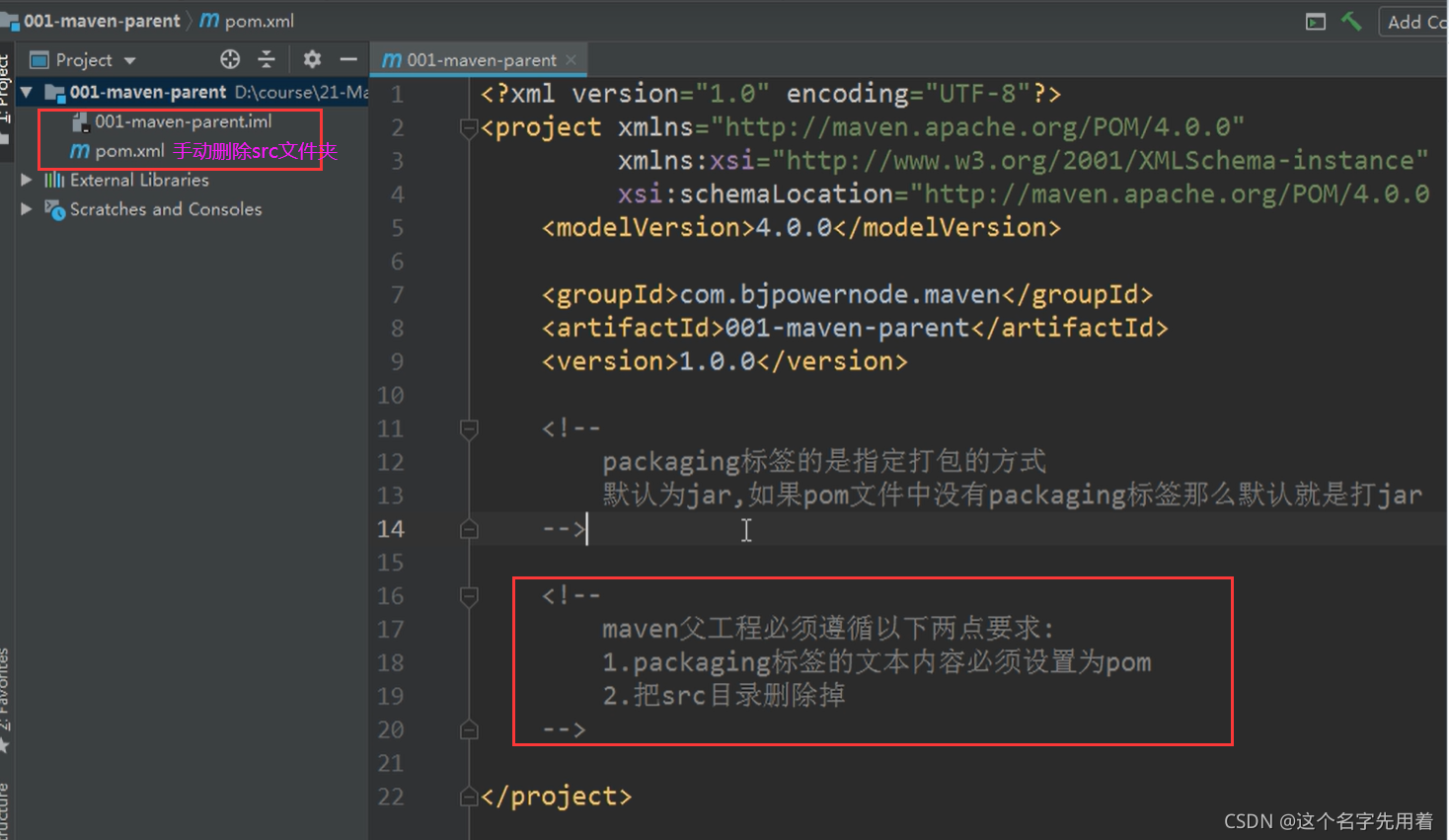Click the run anything icon beside hammer
This screenshot has width=1449, height=840.
(x=1316, y=21)
